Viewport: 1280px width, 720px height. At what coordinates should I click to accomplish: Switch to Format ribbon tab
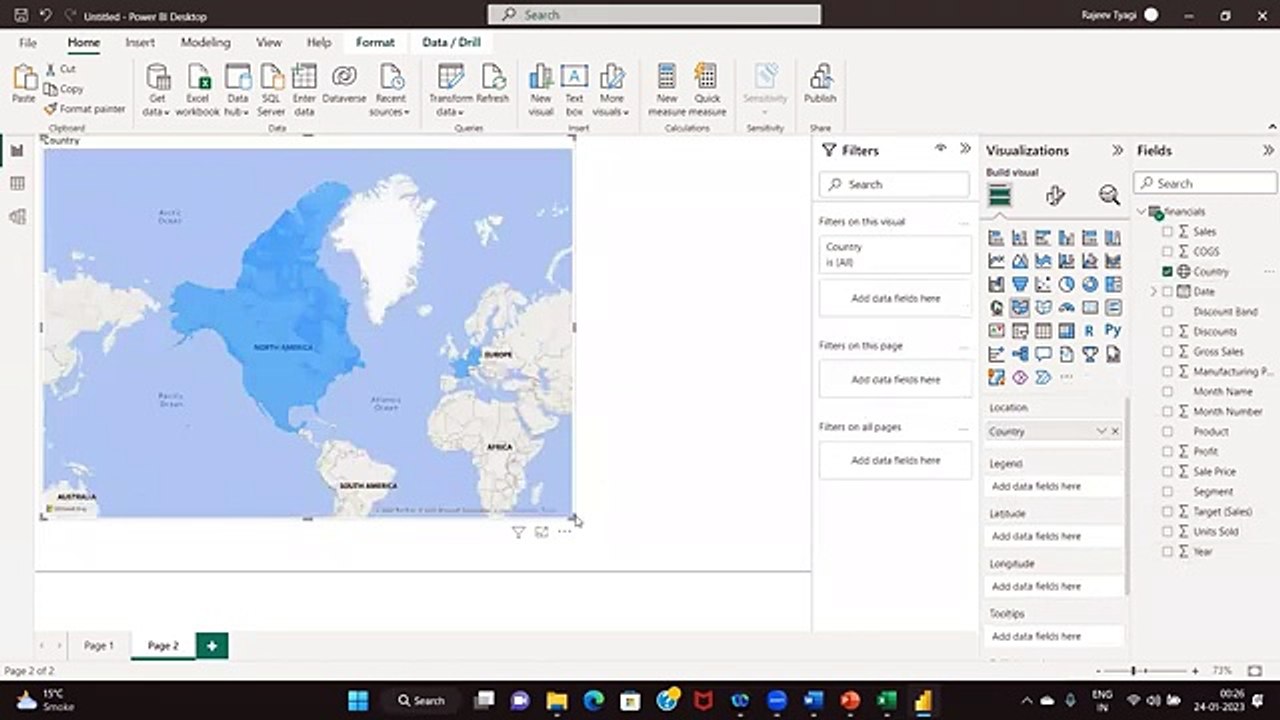tap(375, 43)
